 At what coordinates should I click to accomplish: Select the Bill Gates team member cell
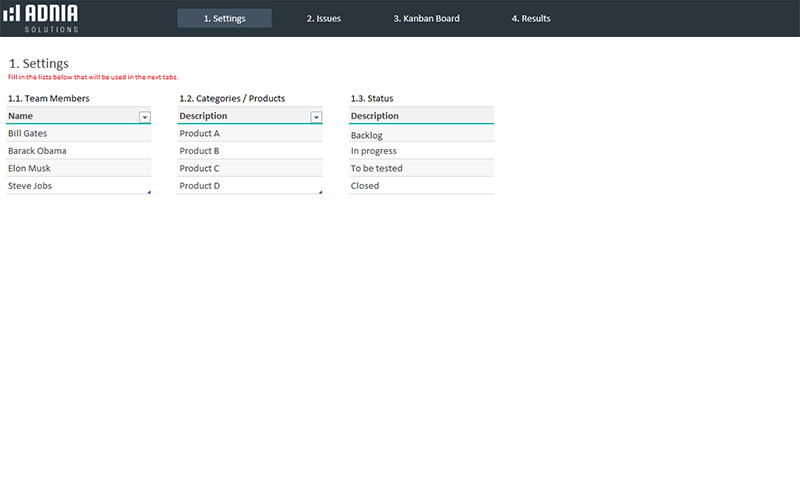point(78,133)
